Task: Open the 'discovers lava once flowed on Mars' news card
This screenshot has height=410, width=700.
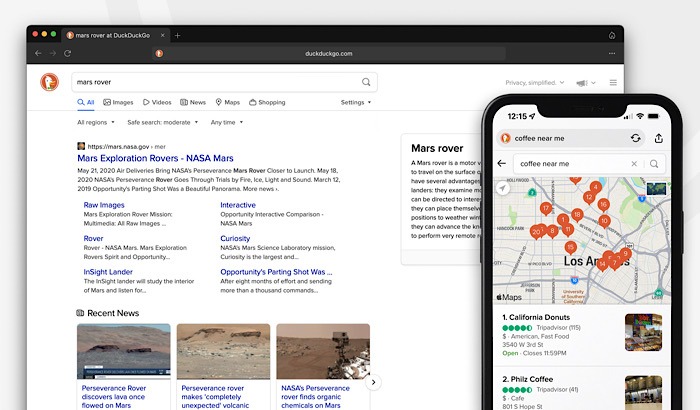Action: tap(124, 366)
